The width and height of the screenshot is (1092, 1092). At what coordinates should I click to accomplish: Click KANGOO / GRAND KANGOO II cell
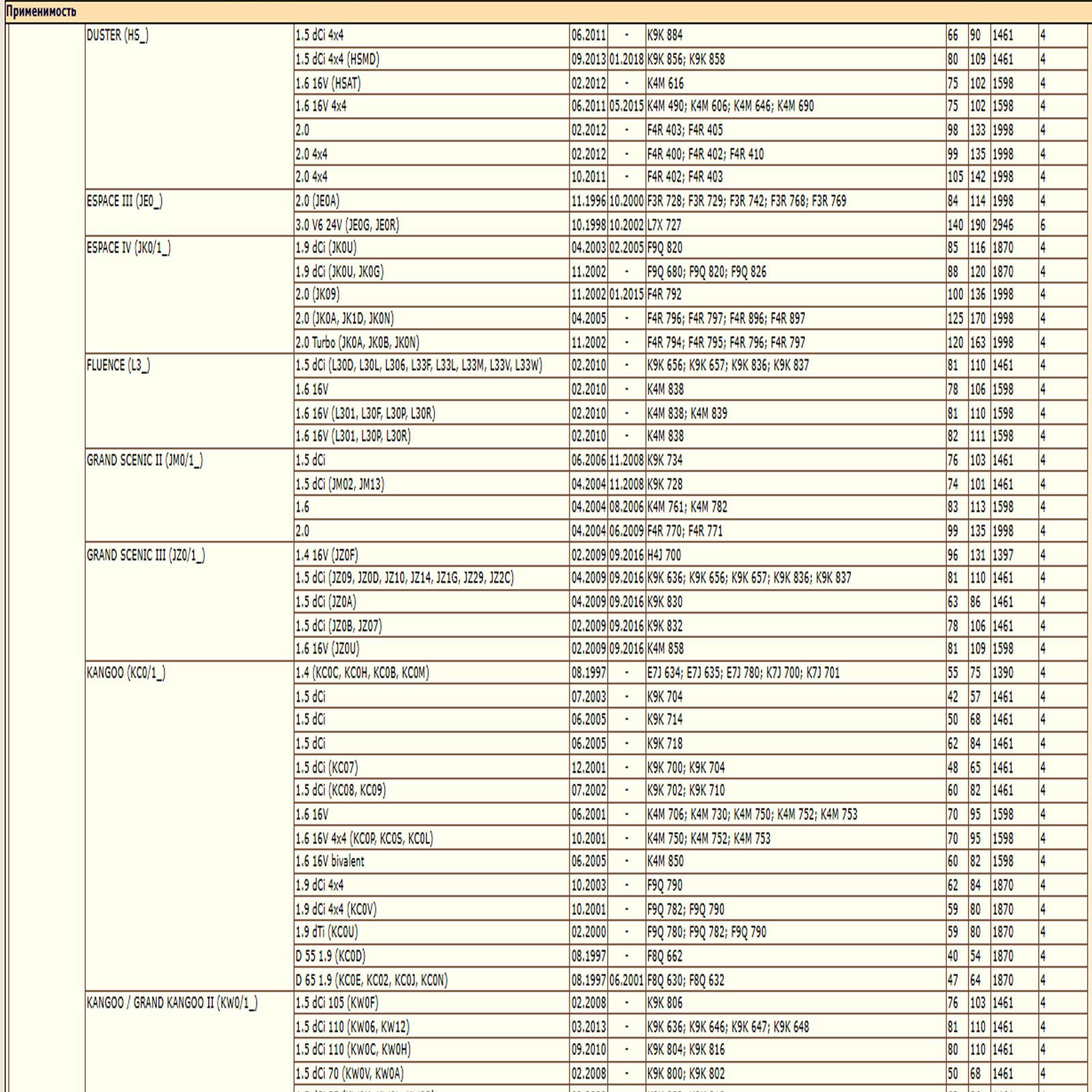(x=172, y=1003)
